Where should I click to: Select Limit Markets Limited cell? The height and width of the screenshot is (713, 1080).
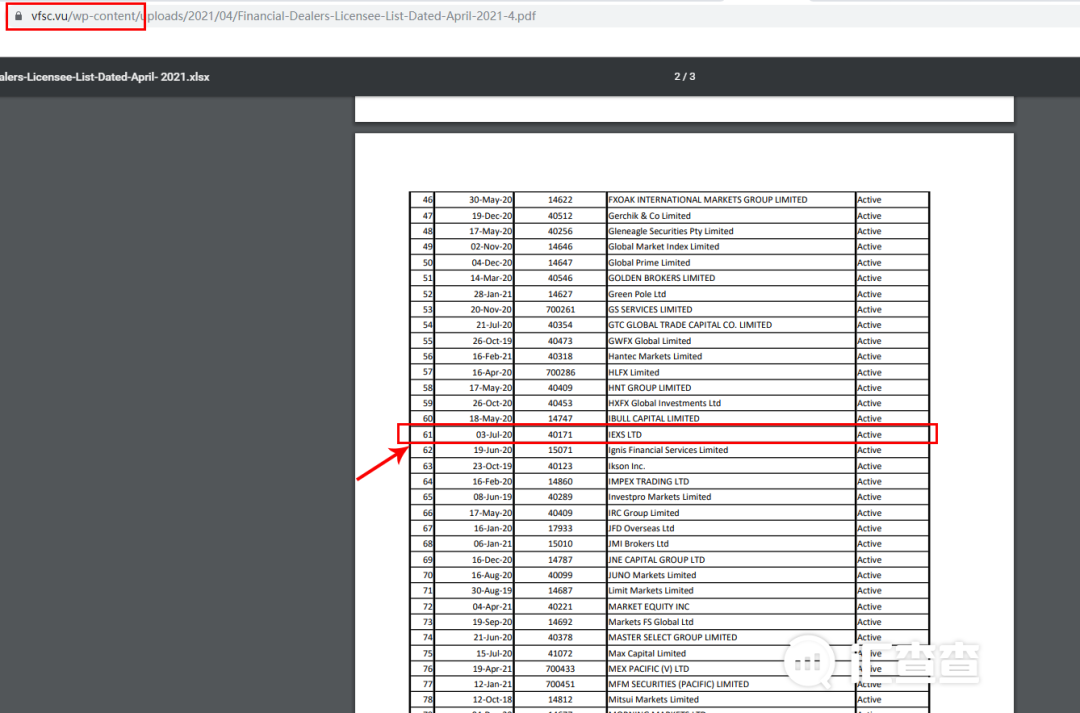(x=731, y=591)
